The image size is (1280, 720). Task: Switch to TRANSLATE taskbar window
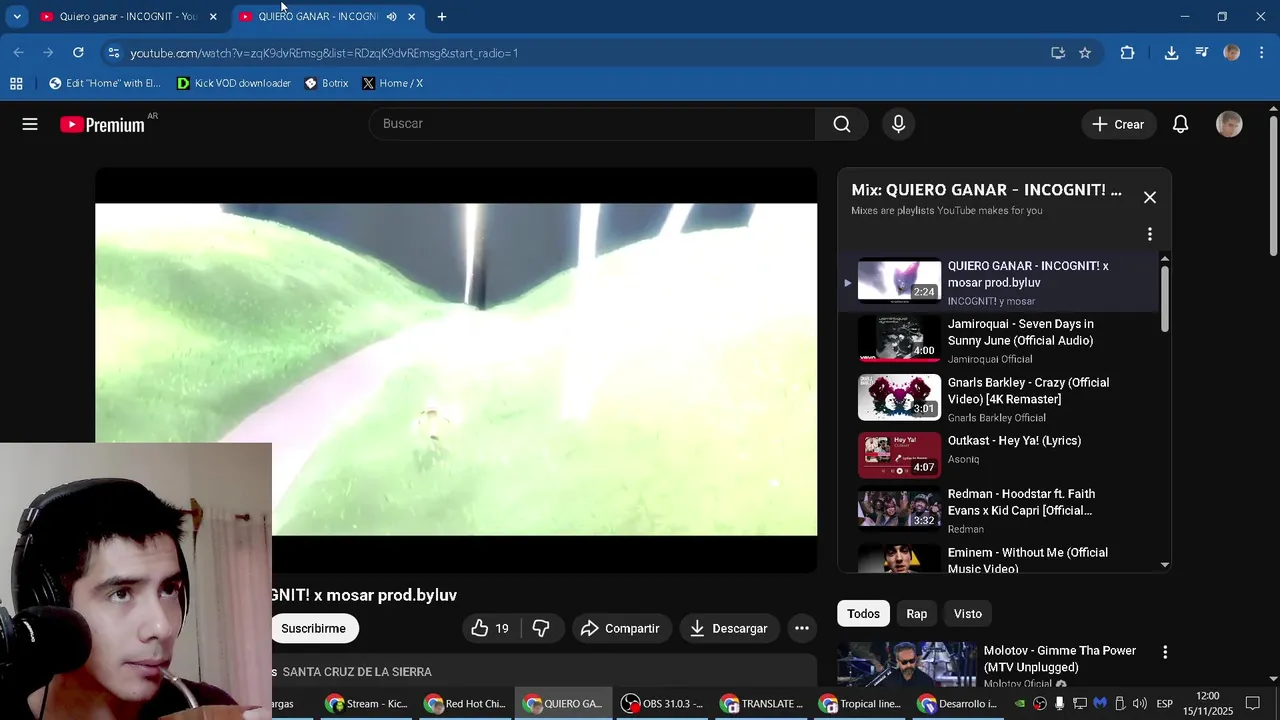pos(763,704)
